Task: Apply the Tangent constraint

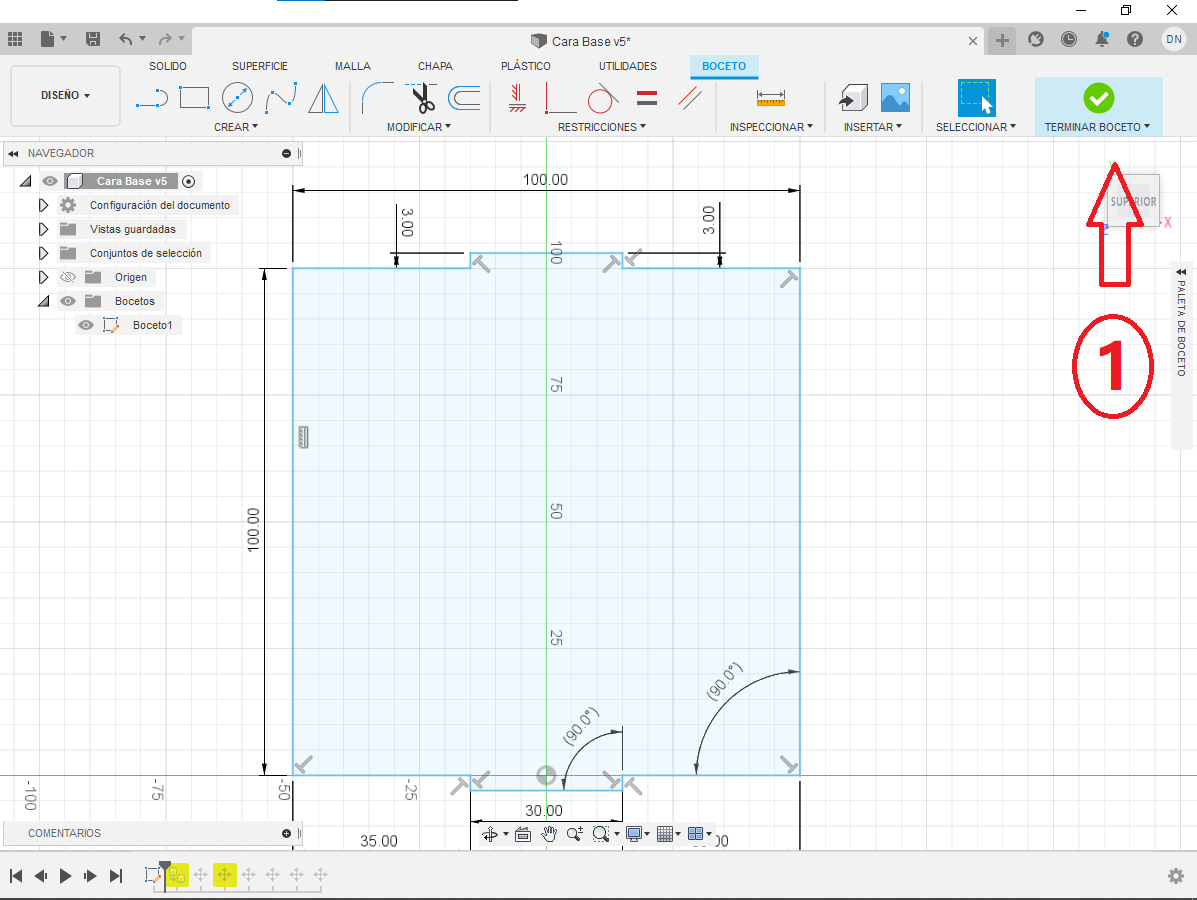Action: point(603,98)
